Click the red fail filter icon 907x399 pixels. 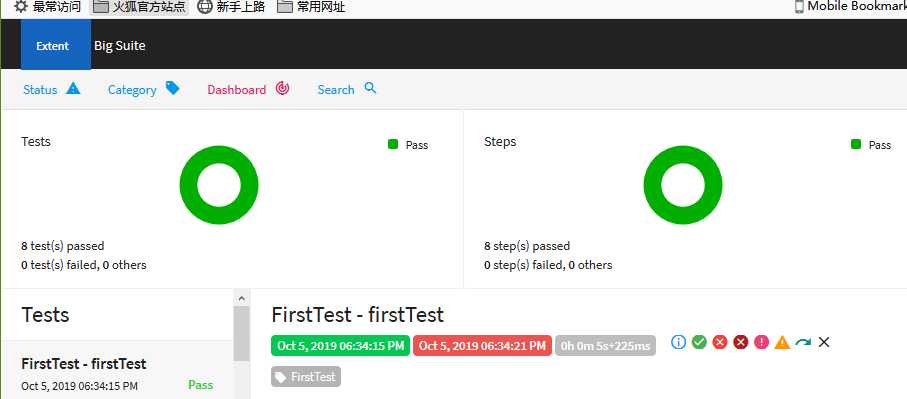[x=720, y=342]
